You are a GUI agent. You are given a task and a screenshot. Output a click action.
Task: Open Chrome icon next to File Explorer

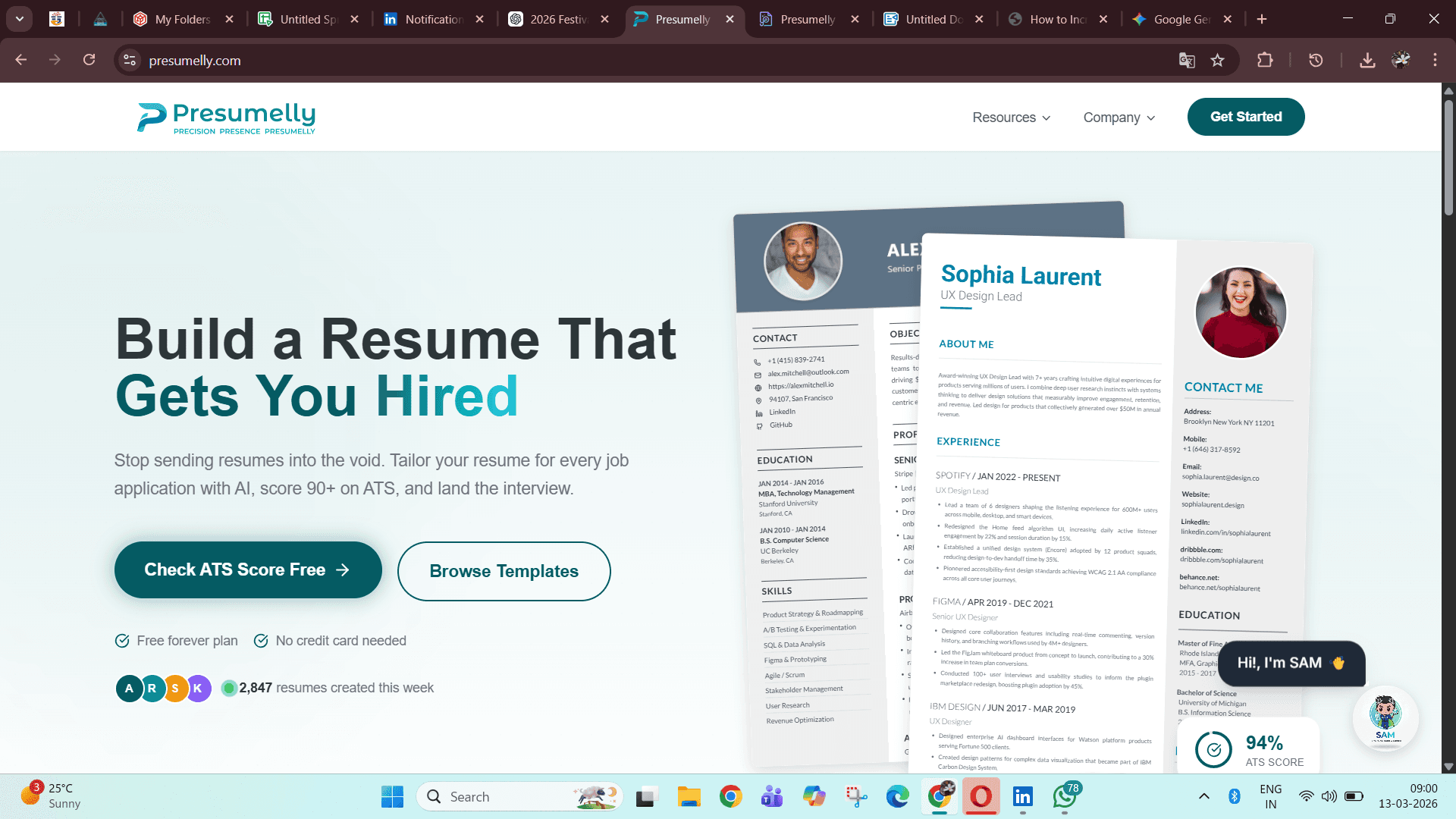pos(731,796)
